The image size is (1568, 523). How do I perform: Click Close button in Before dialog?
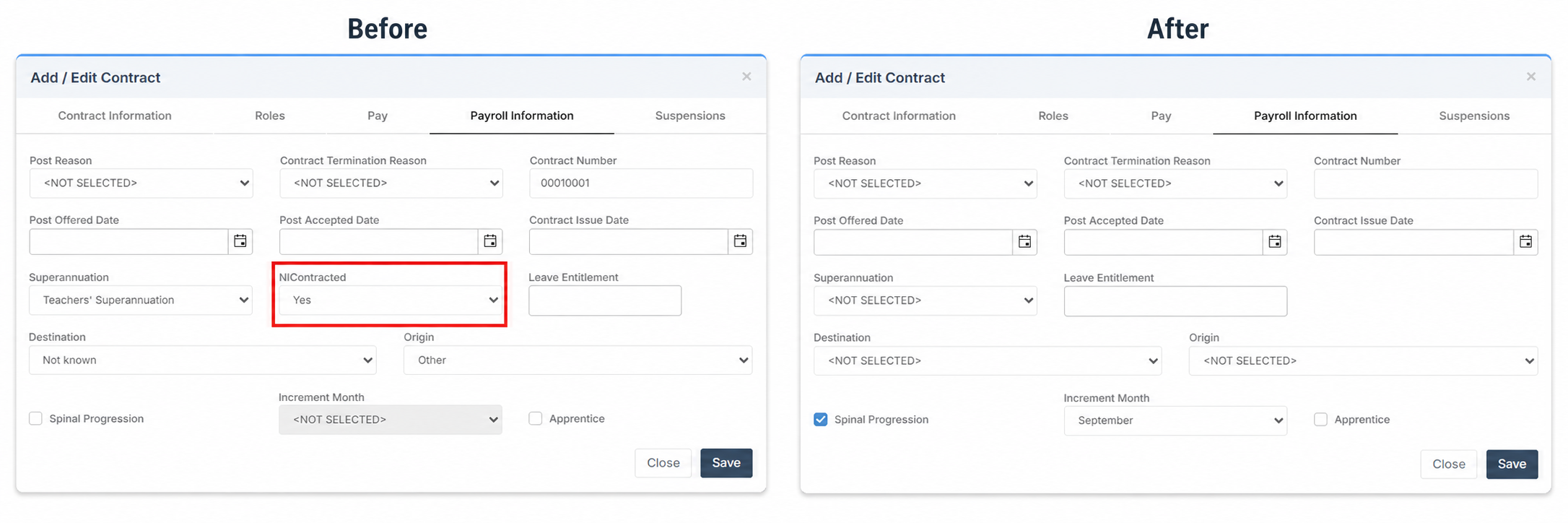tap(663, 463)
